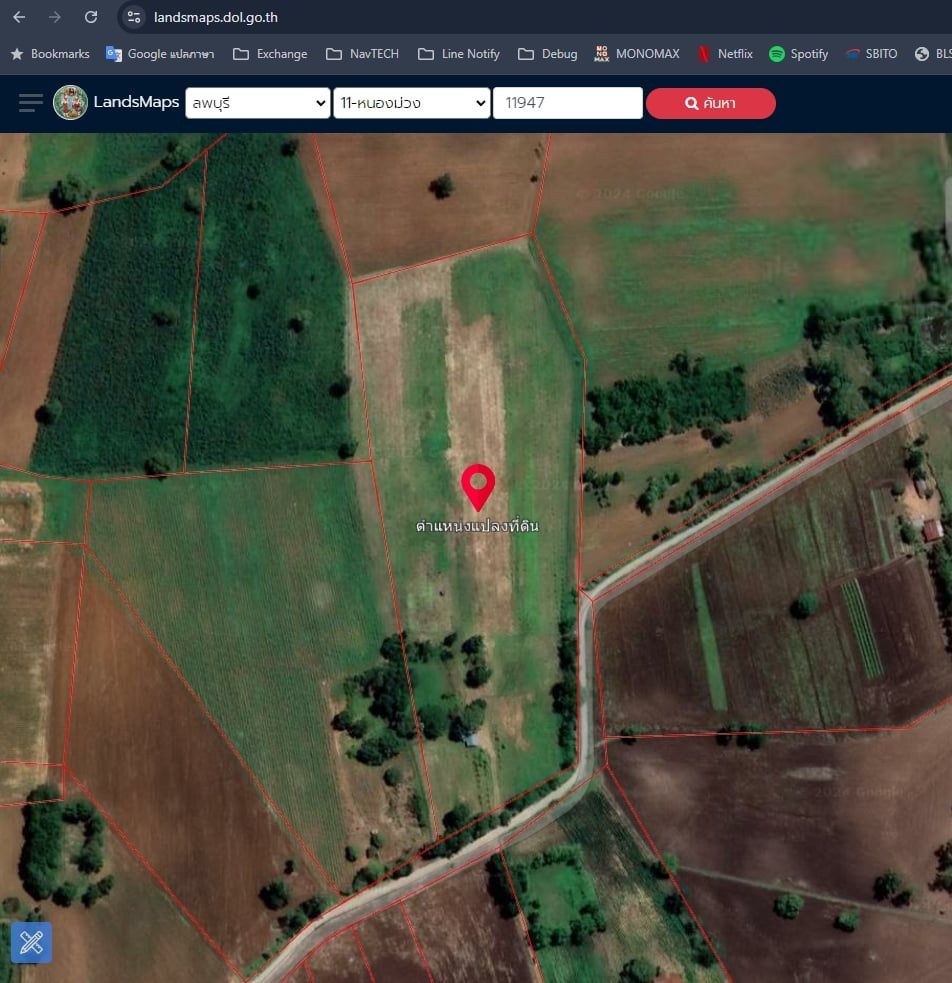Go back using the browser arrow
The image size is (952, 983).
coord(19,17)
